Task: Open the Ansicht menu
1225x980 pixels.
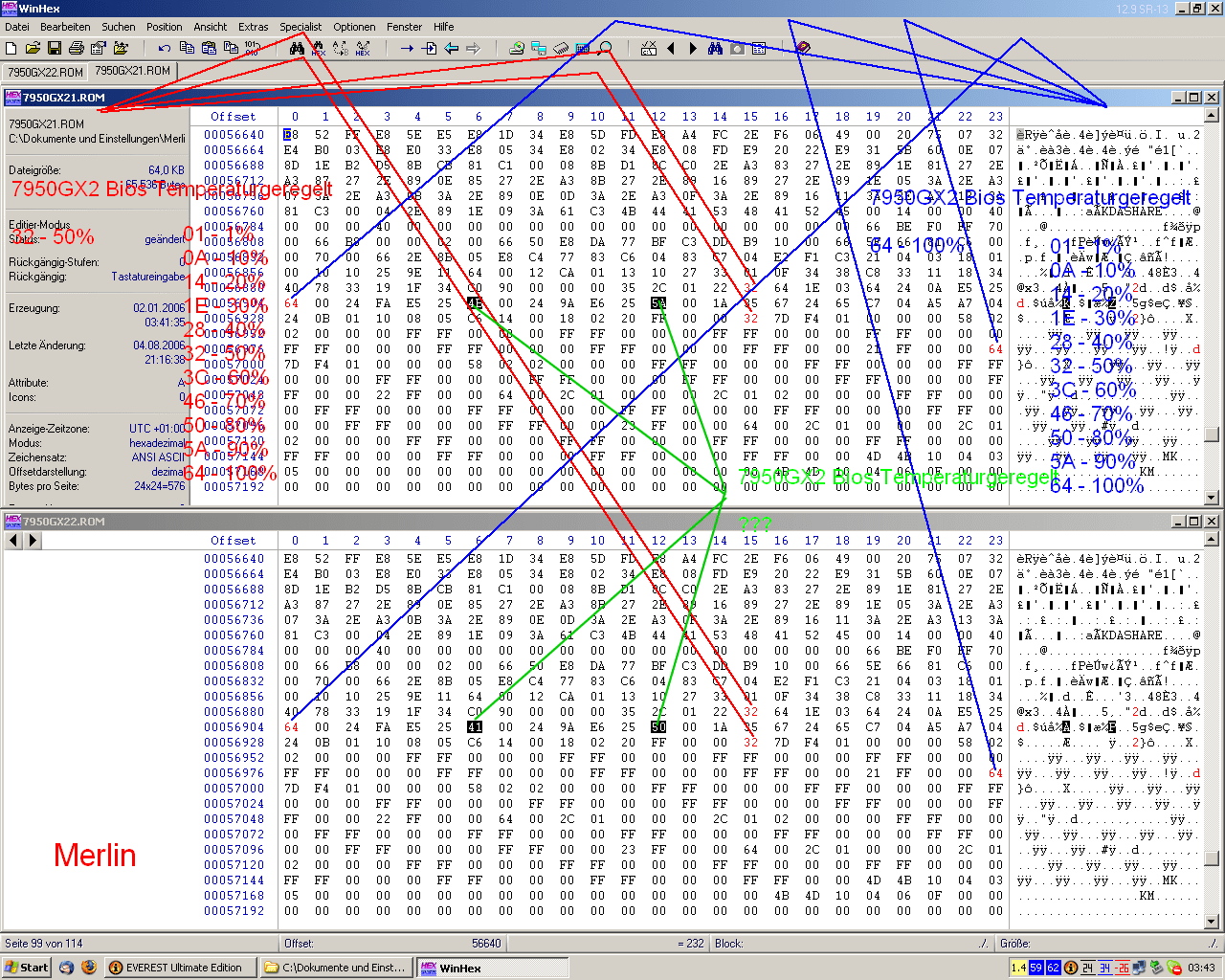Action: [x=211, y=27]
